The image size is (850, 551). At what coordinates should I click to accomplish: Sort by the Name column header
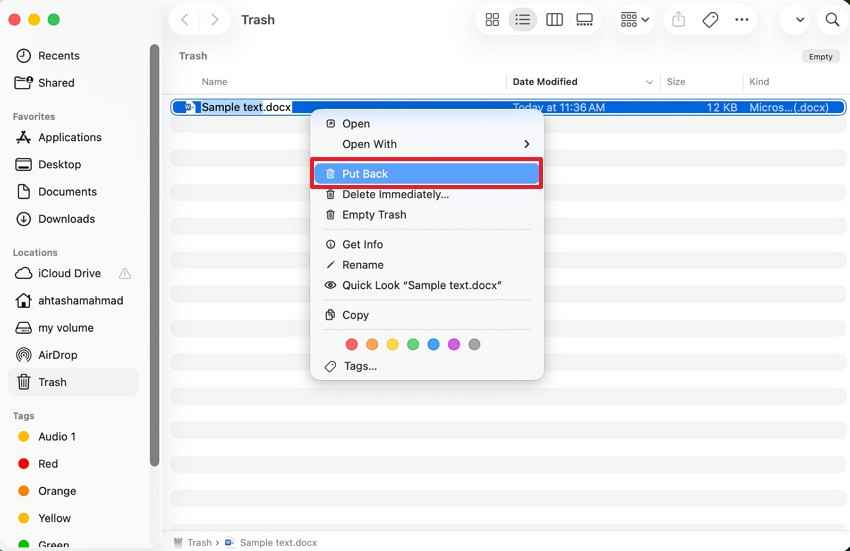tap(214, 82)
